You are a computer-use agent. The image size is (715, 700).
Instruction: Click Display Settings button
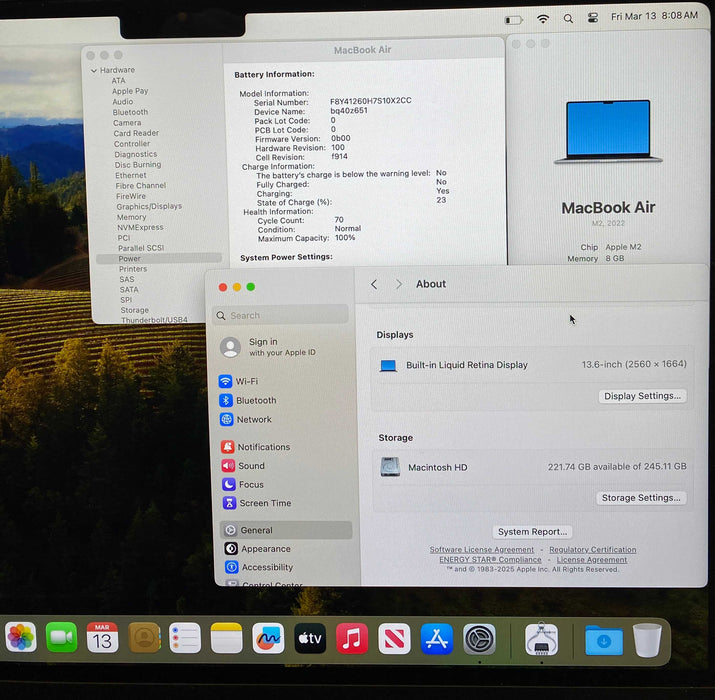coord(642,396)
